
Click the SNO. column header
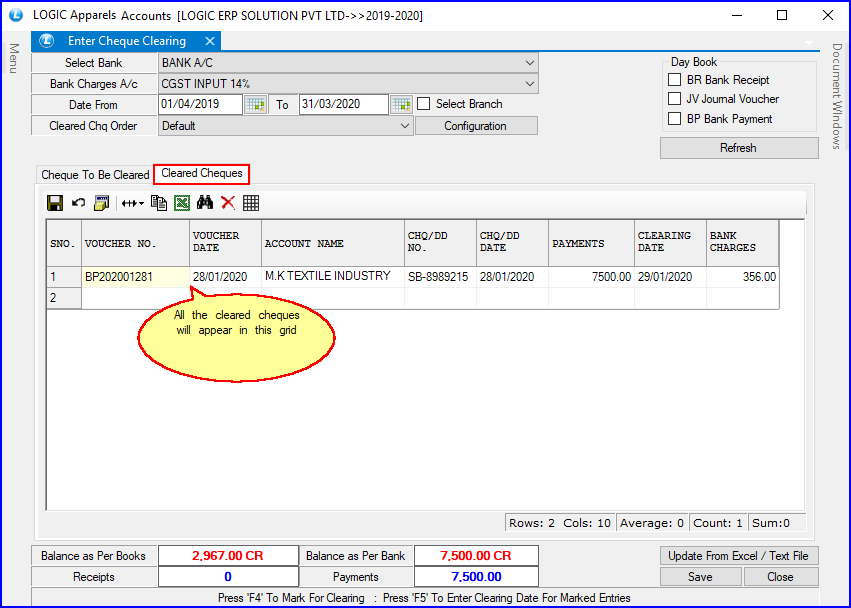click(64, 243)
